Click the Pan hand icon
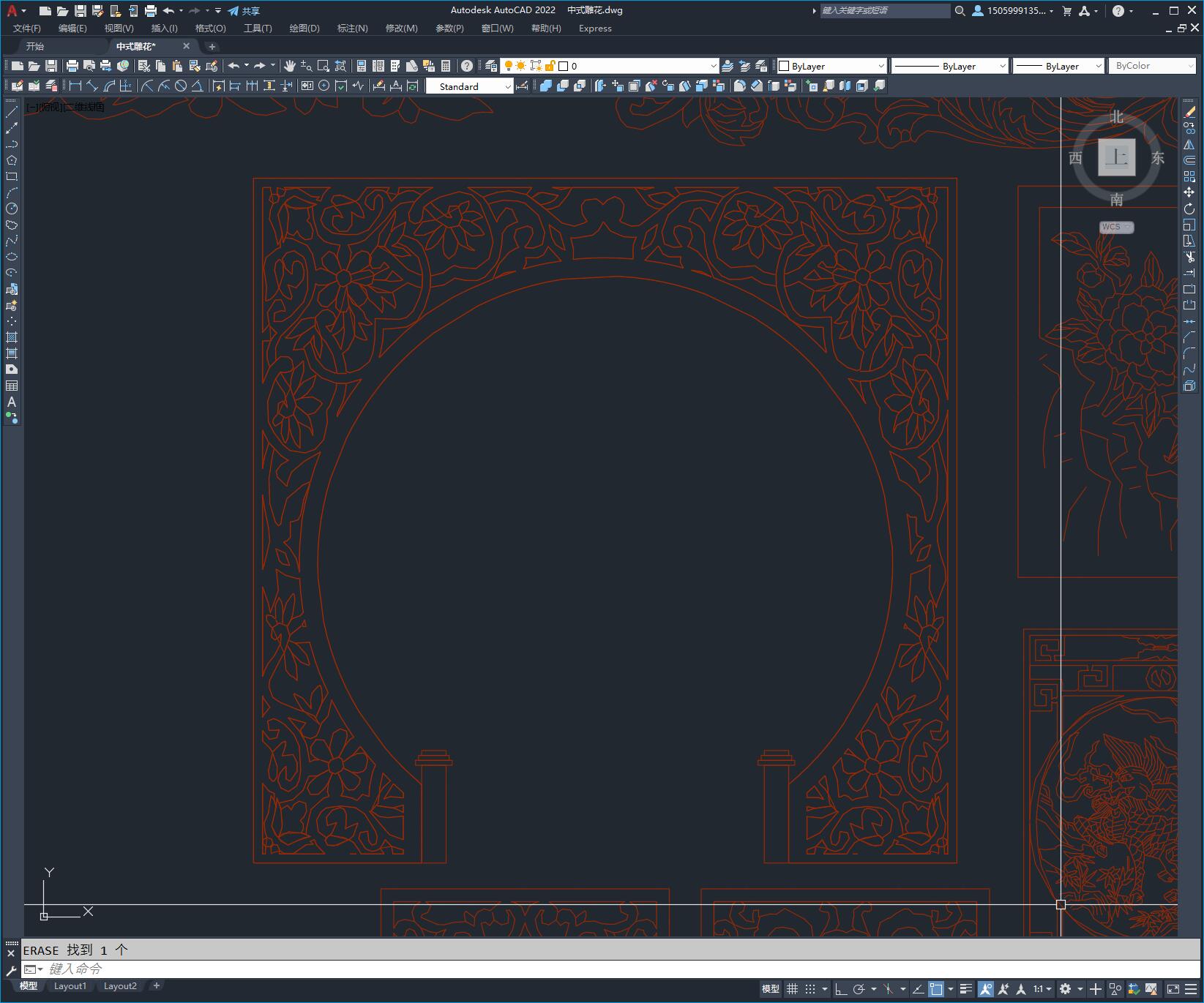Screen dimensions: 1204x1003 pyautogui.click(x=290, y=66)
